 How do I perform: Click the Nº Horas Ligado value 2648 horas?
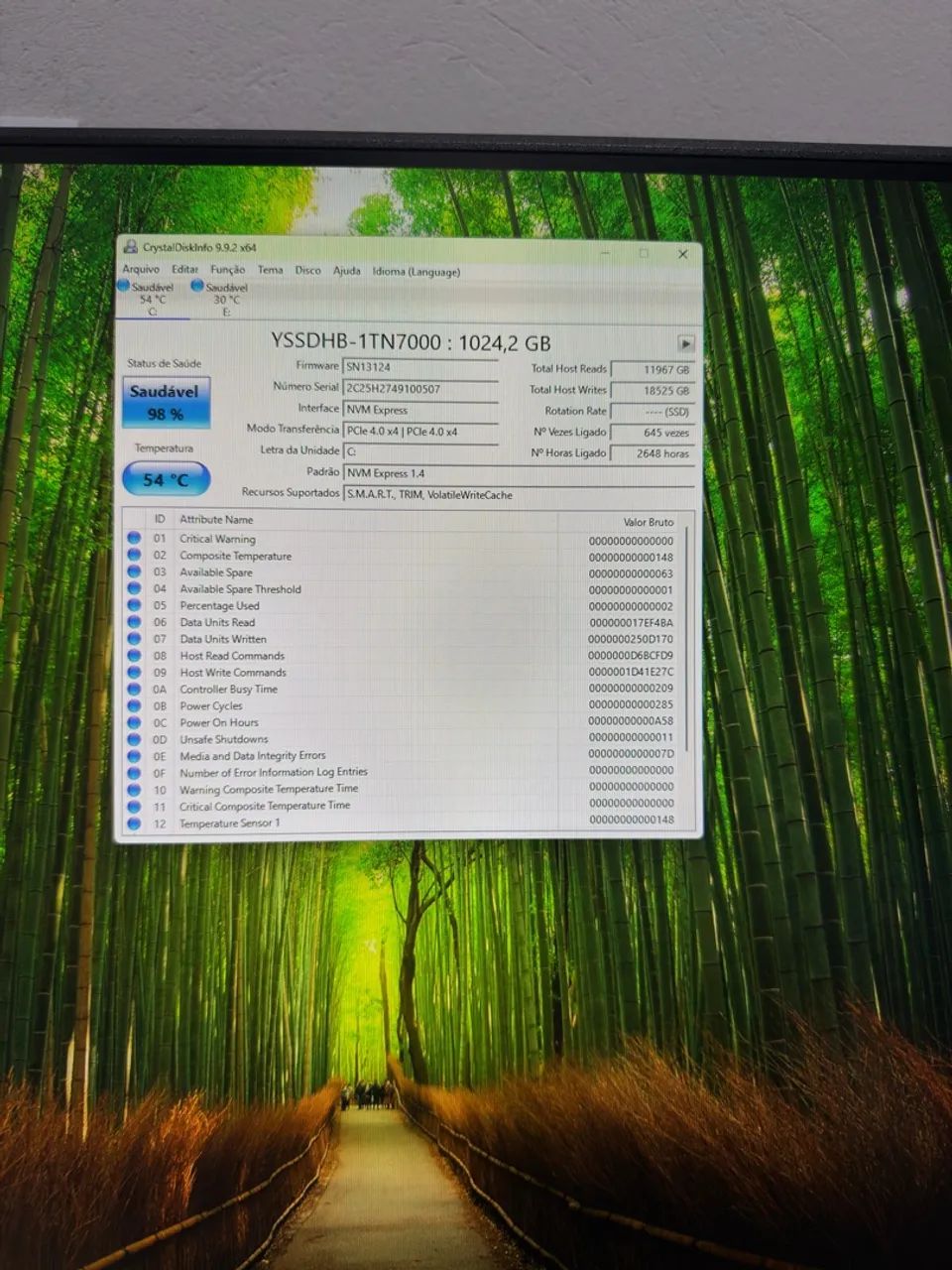[653, 453]
